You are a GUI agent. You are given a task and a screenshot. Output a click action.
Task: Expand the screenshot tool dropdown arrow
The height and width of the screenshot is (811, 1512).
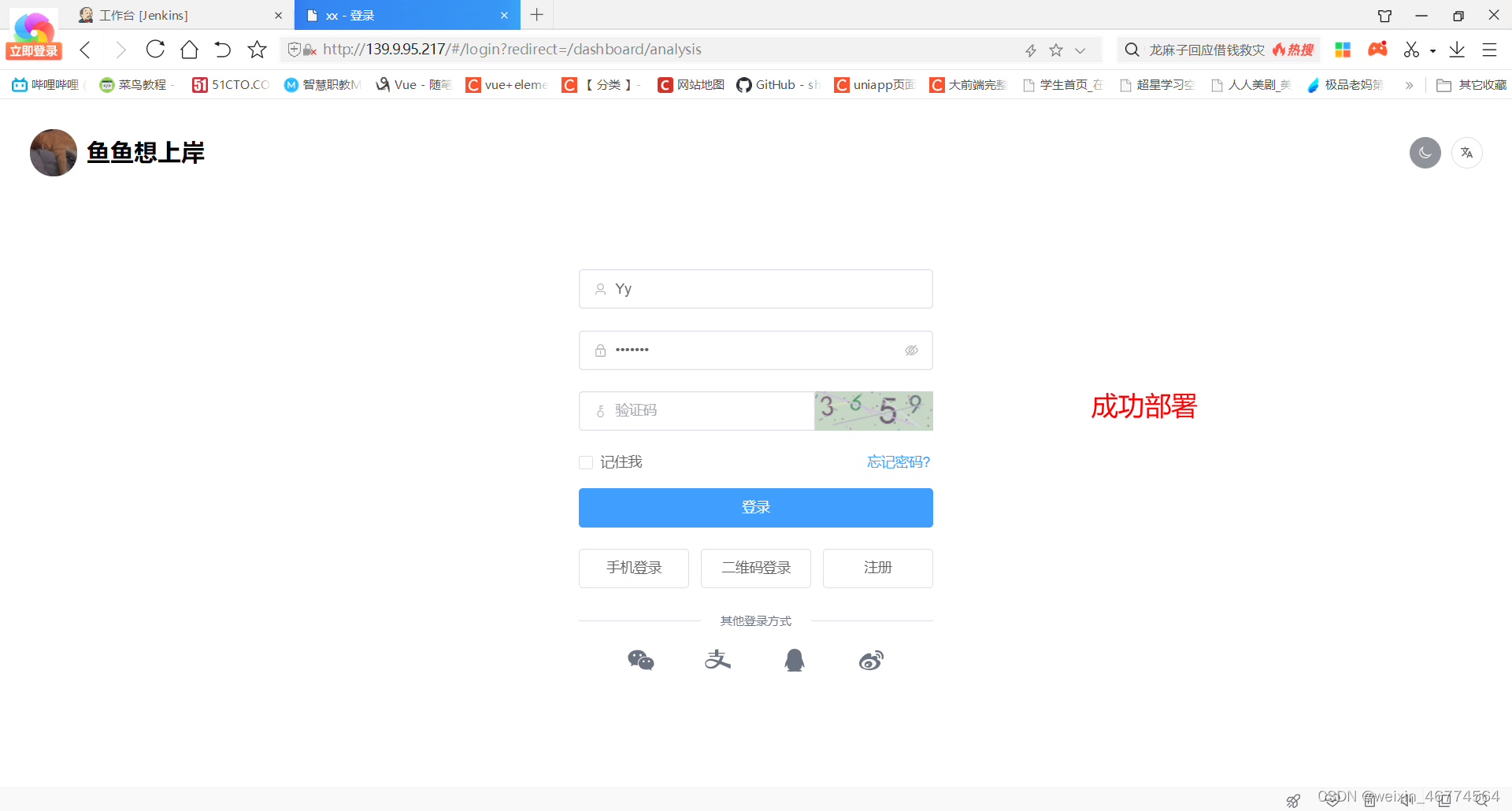(1432, 51)
